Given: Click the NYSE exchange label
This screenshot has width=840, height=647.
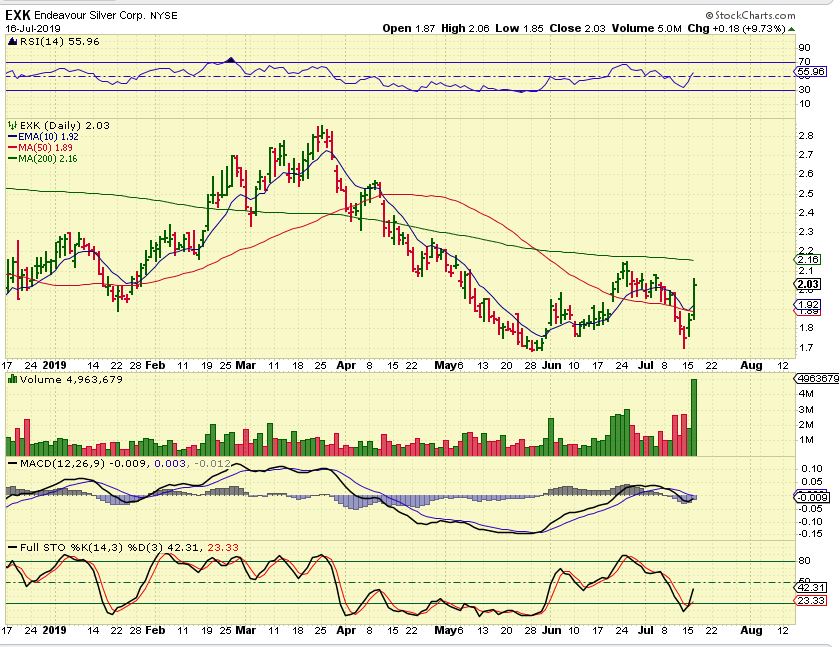Looking at the screenshot, I should 163,16.
